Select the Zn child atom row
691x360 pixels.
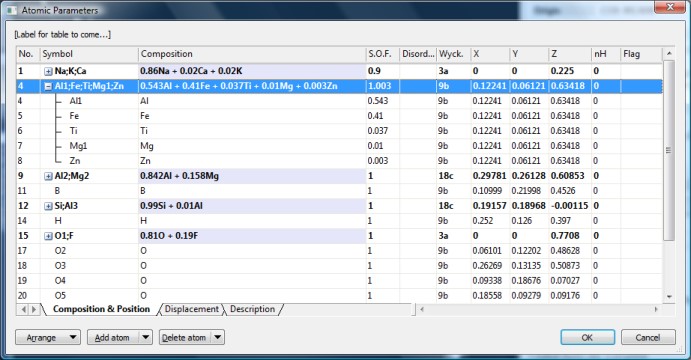[x=339, y=161]
